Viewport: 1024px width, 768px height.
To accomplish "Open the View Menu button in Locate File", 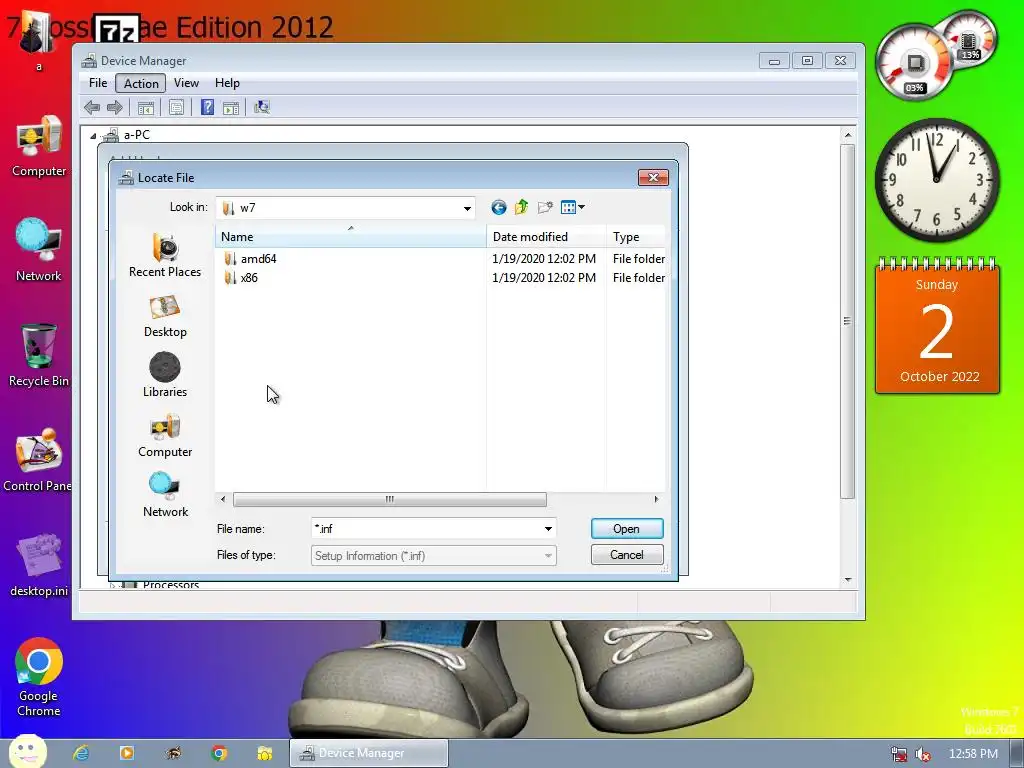I will pos(573,208).
